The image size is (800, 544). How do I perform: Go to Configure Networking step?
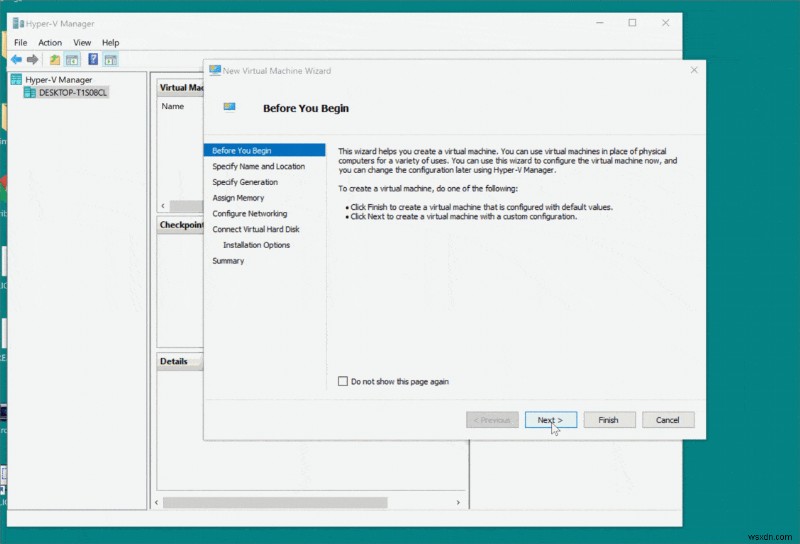[x=249, y=214]
